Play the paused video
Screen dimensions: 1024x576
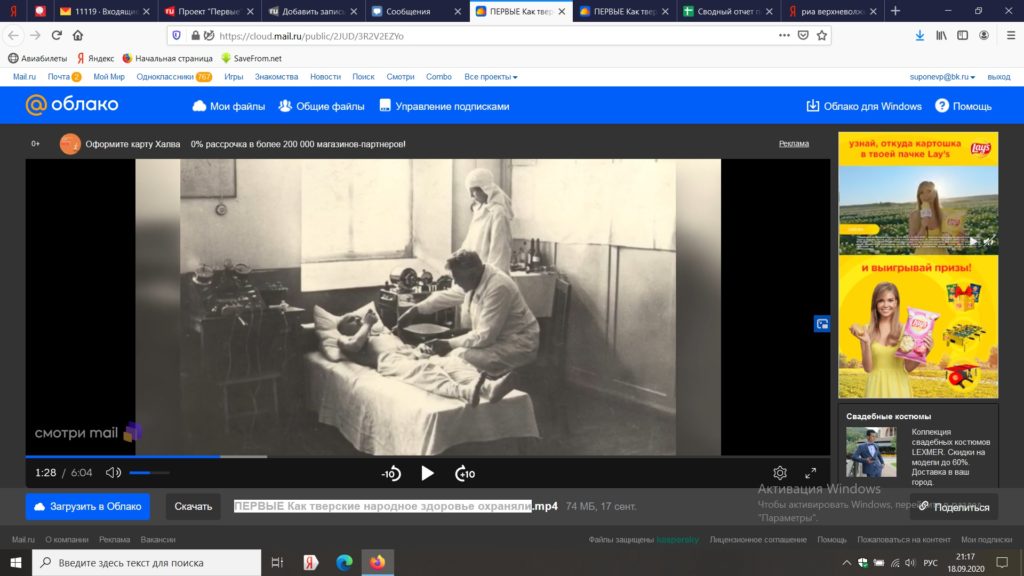[x=427, y=471]
